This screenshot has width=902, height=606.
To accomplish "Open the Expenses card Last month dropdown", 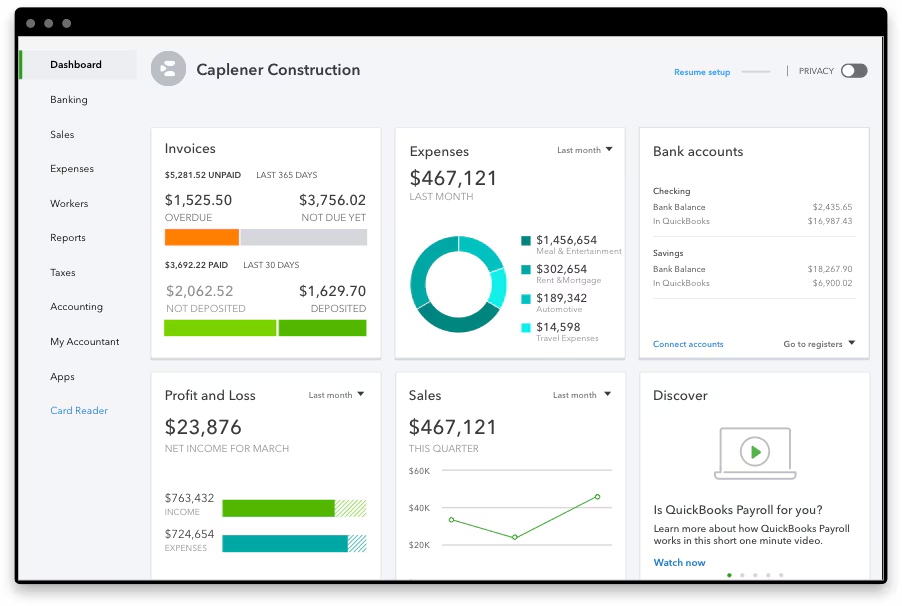I will coord(583,149).
